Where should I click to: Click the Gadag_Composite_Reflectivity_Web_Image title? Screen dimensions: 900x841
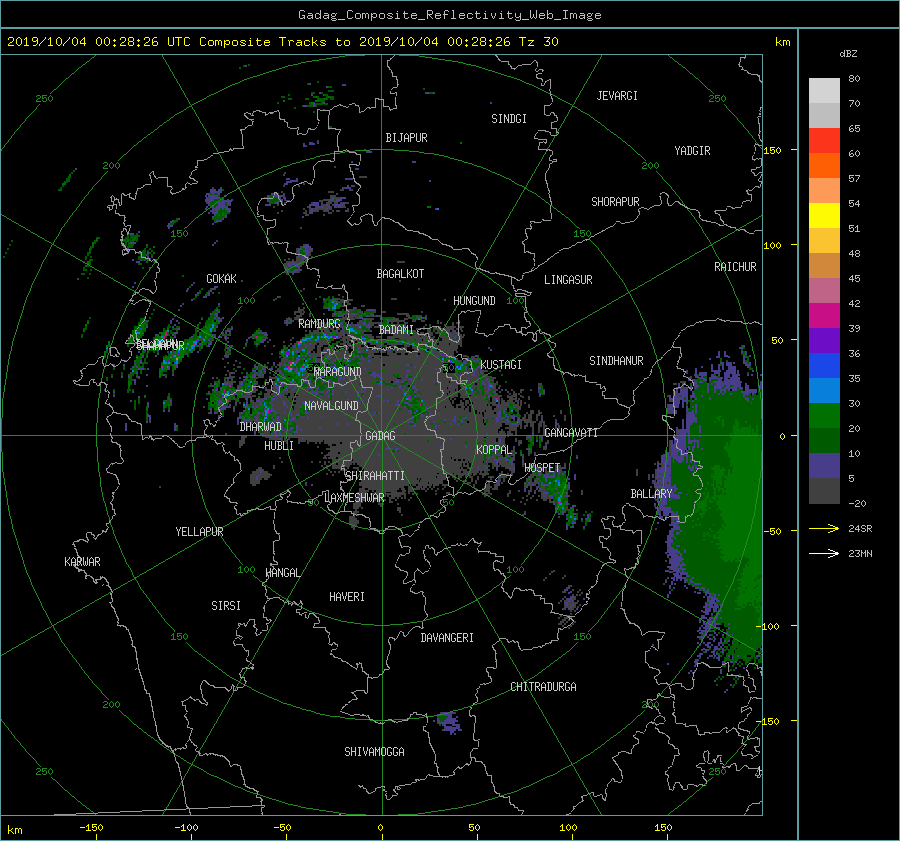pyautogui.click(x=449, y=15)
